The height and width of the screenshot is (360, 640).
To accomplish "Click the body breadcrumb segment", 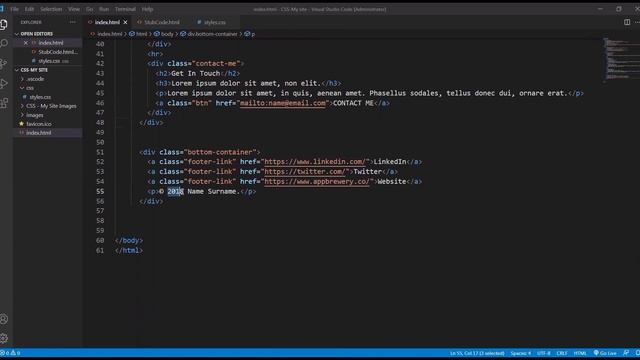I will click(167, 34).
